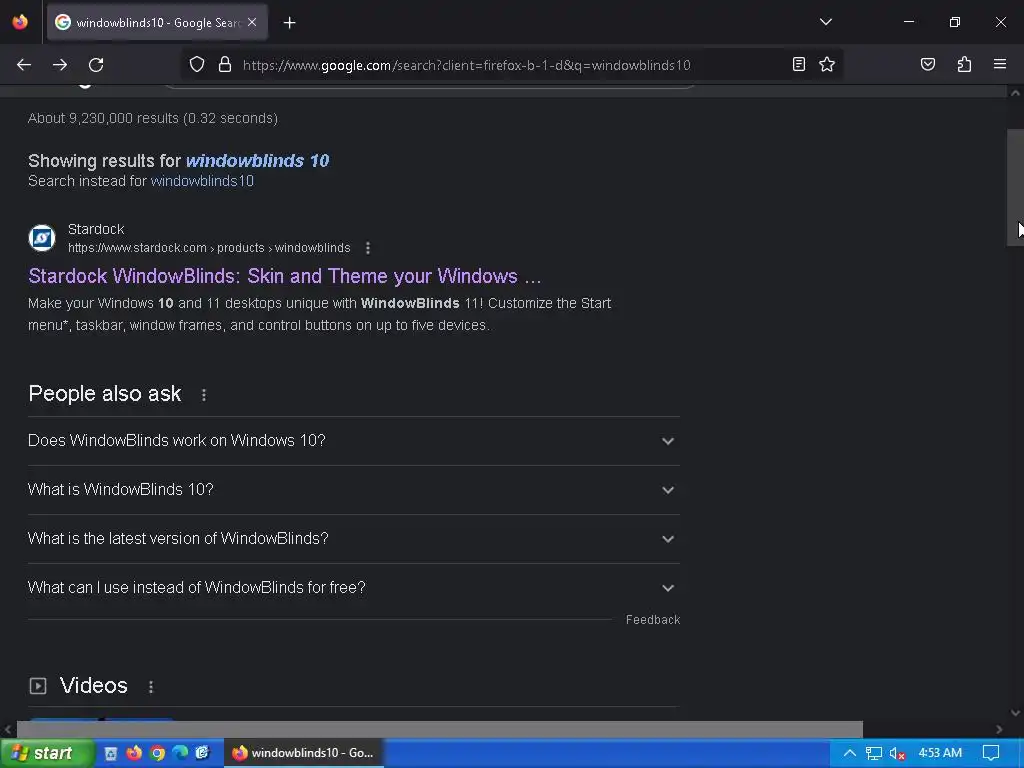
Task: Open Stardock WindowBlinds result title link
Action: pos(285,276)
